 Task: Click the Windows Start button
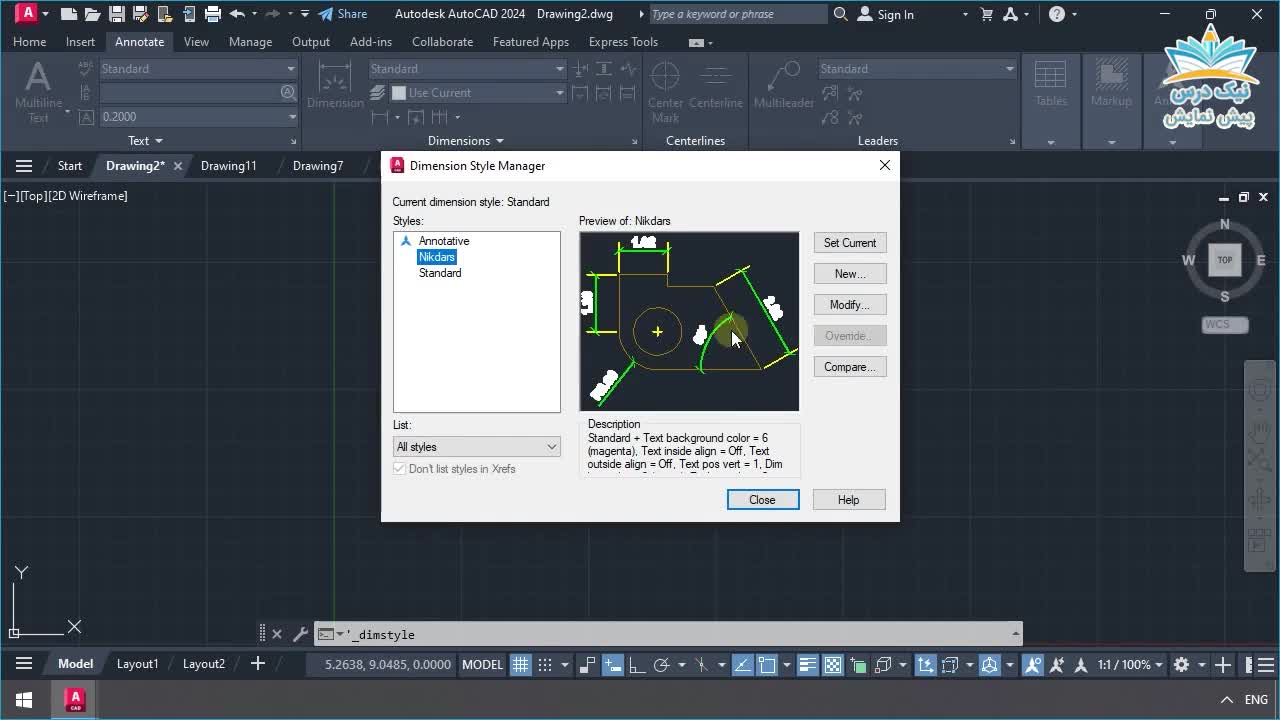click(x=24, y=700)
